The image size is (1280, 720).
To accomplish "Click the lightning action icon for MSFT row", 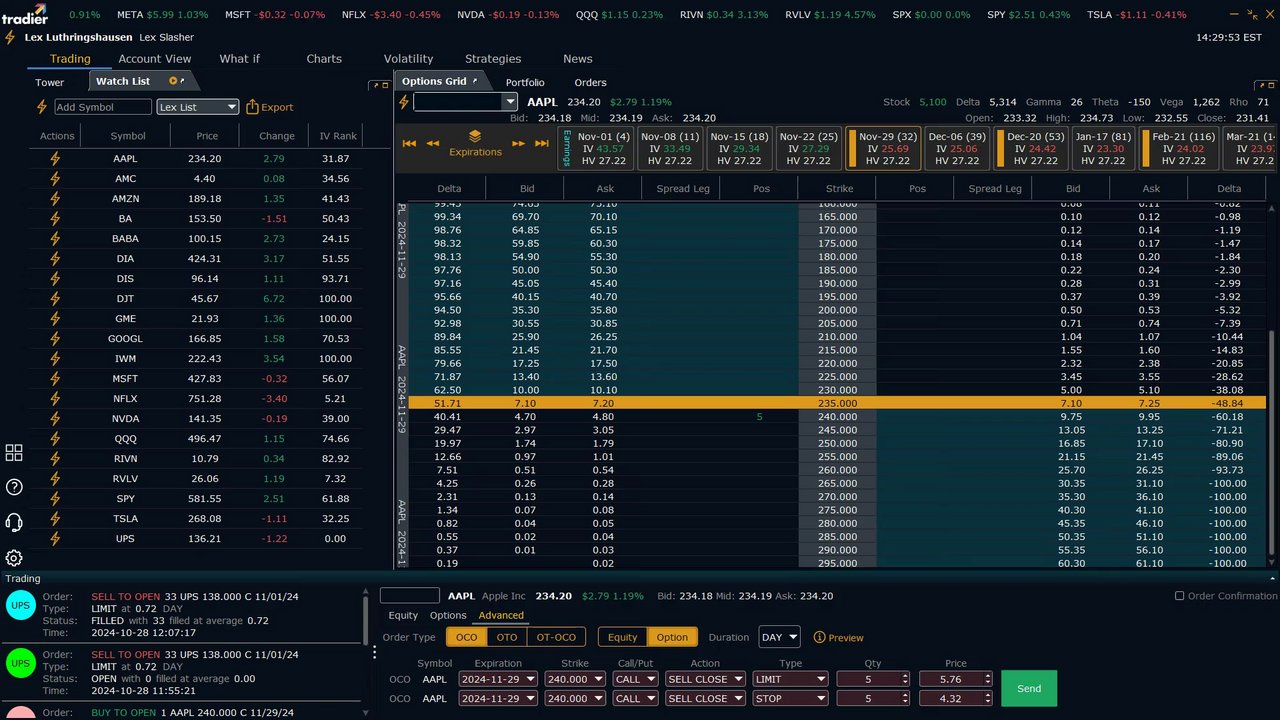I will point(55,379).
